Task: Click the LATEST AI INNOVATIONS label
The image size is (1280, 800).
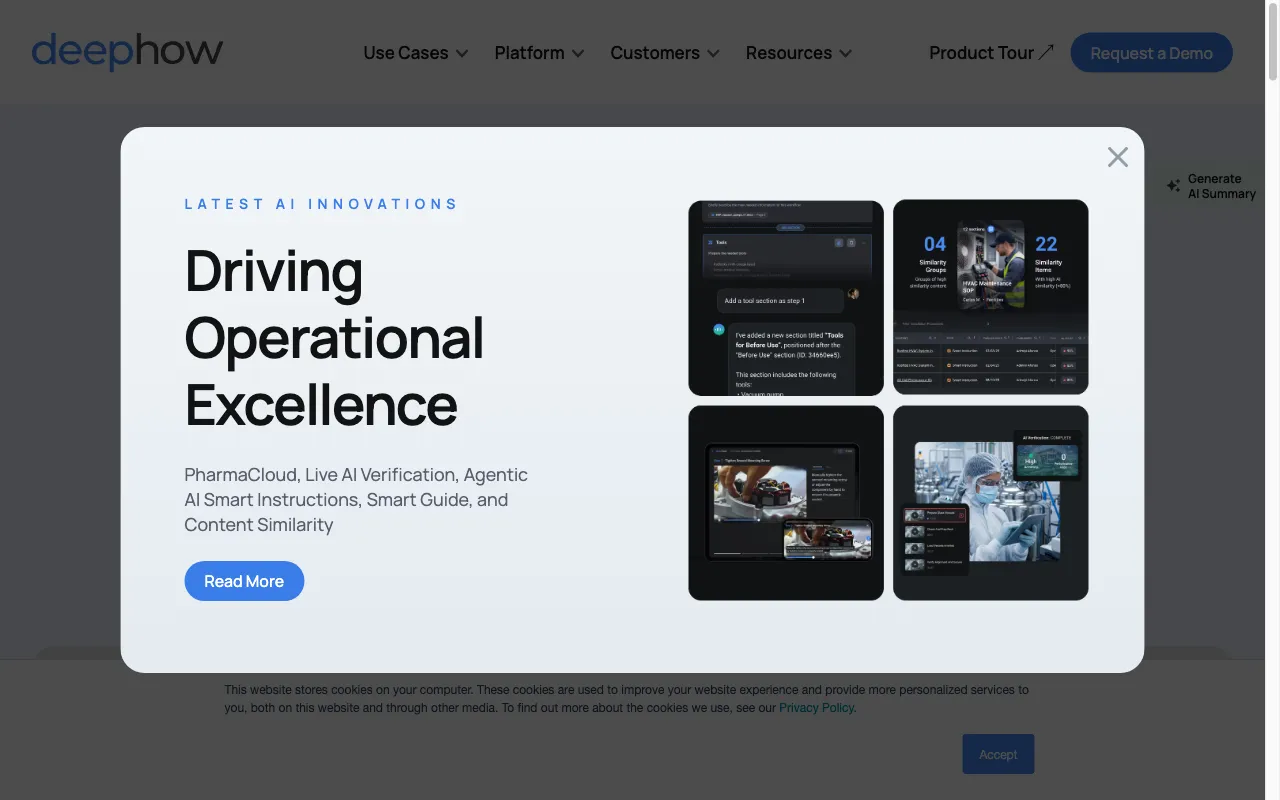Action: click(321, 204)
